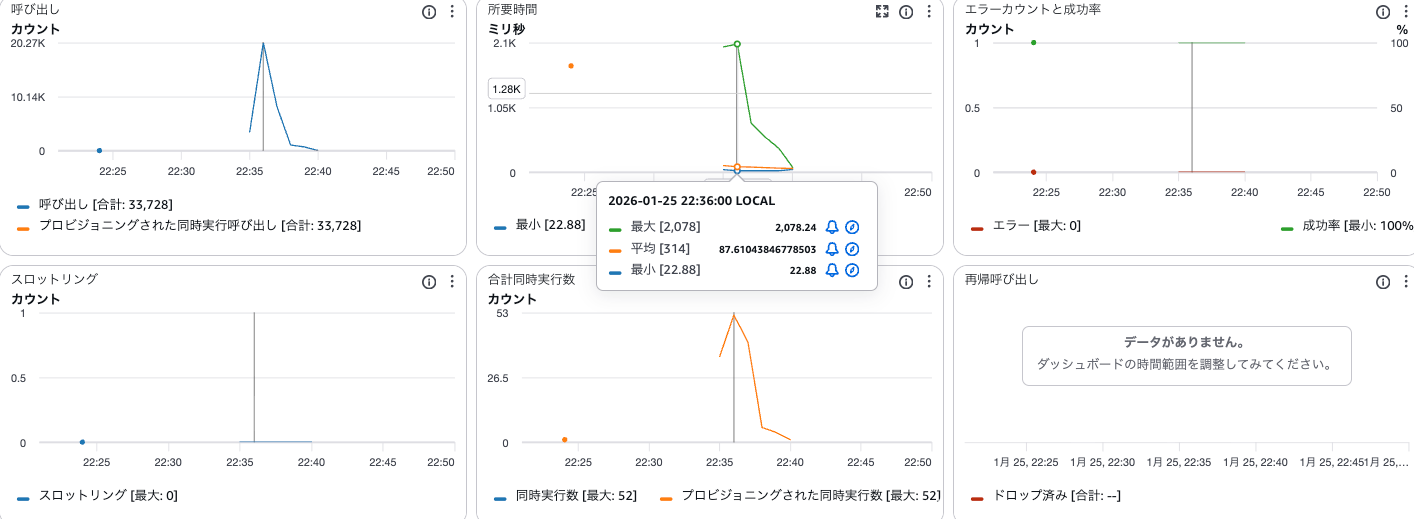The width and height of the screenshot is (1414, 519).
Task: Open info icon for 再帰呼び出し widget
Action: (1383, 282)
